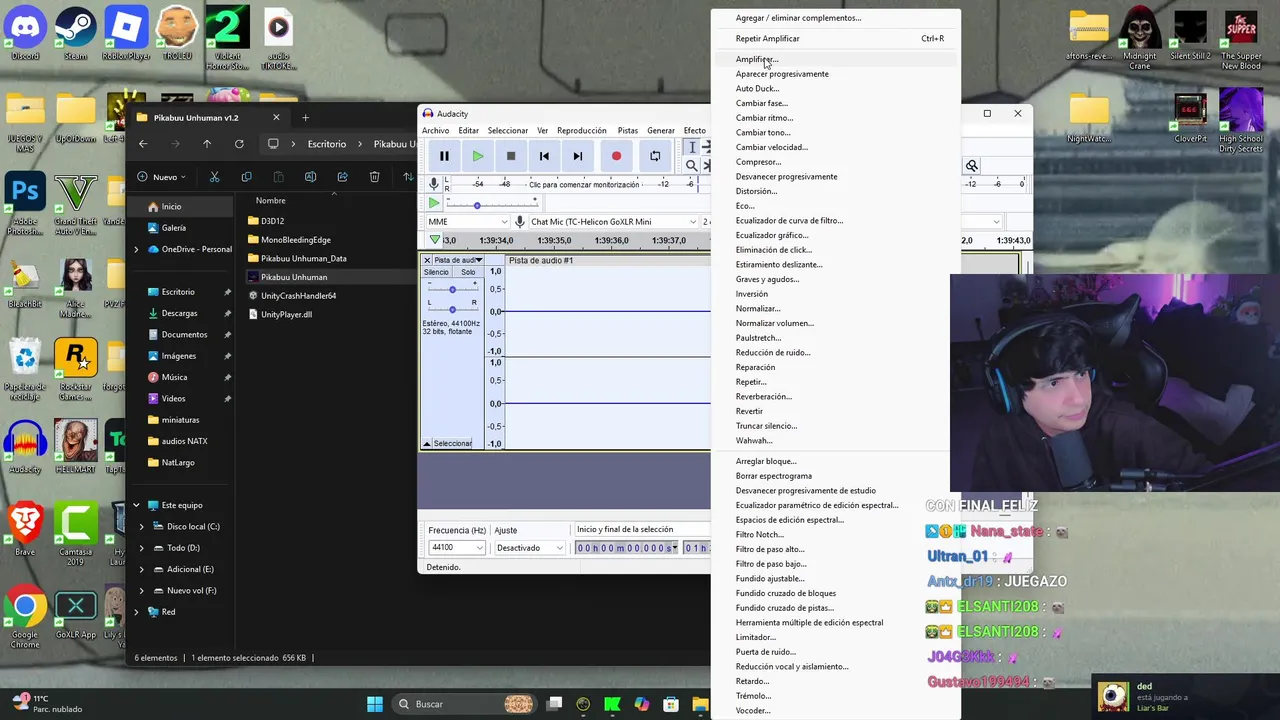The image size is (1280, 720).
Task: Open Descargas in the Explorer sidebar
Action: coord(179,313)
